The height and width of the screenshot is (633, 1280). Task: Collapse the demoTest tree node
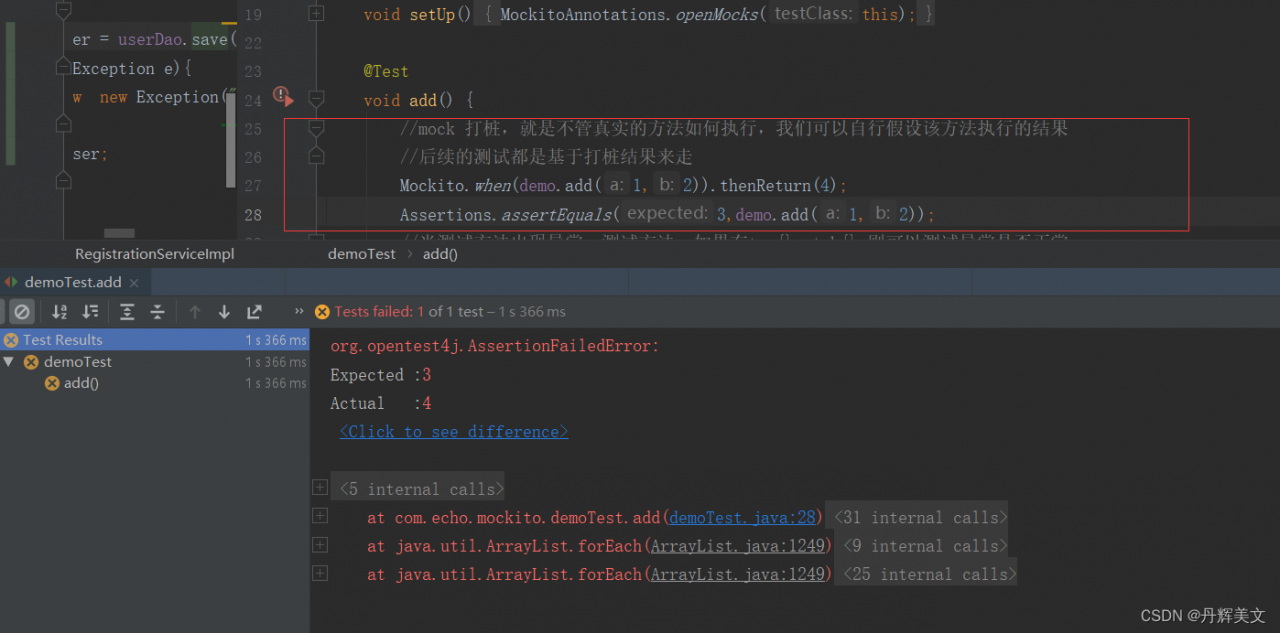[x=9, y=362]
